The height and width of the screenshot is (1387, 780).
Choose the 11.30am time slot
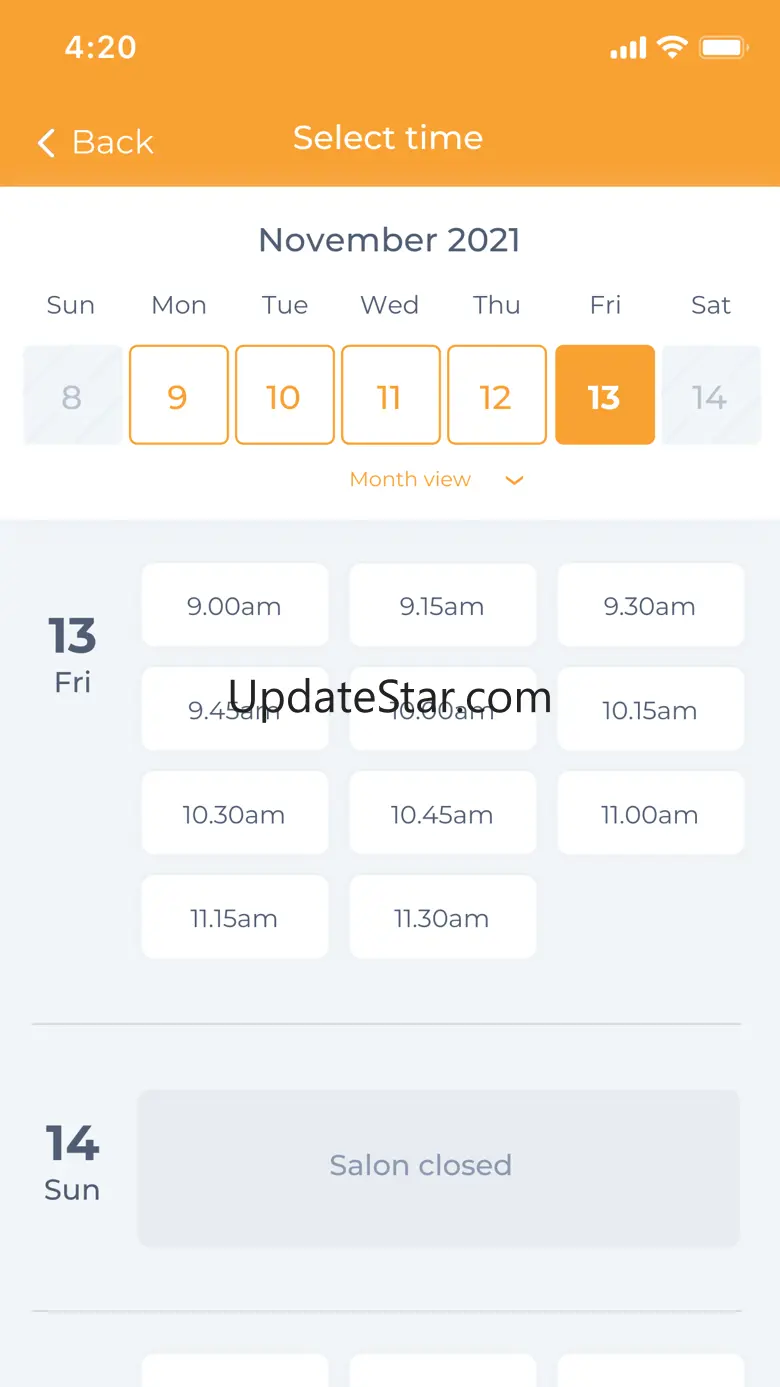point(442,918)
